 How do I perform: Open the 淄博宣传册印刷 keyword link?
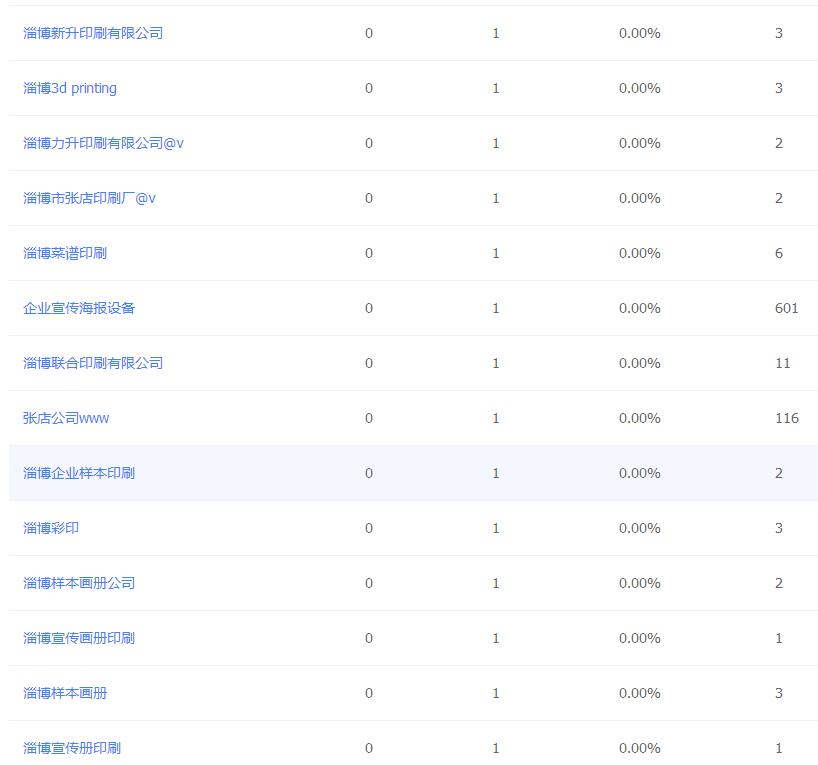[72, 748]
